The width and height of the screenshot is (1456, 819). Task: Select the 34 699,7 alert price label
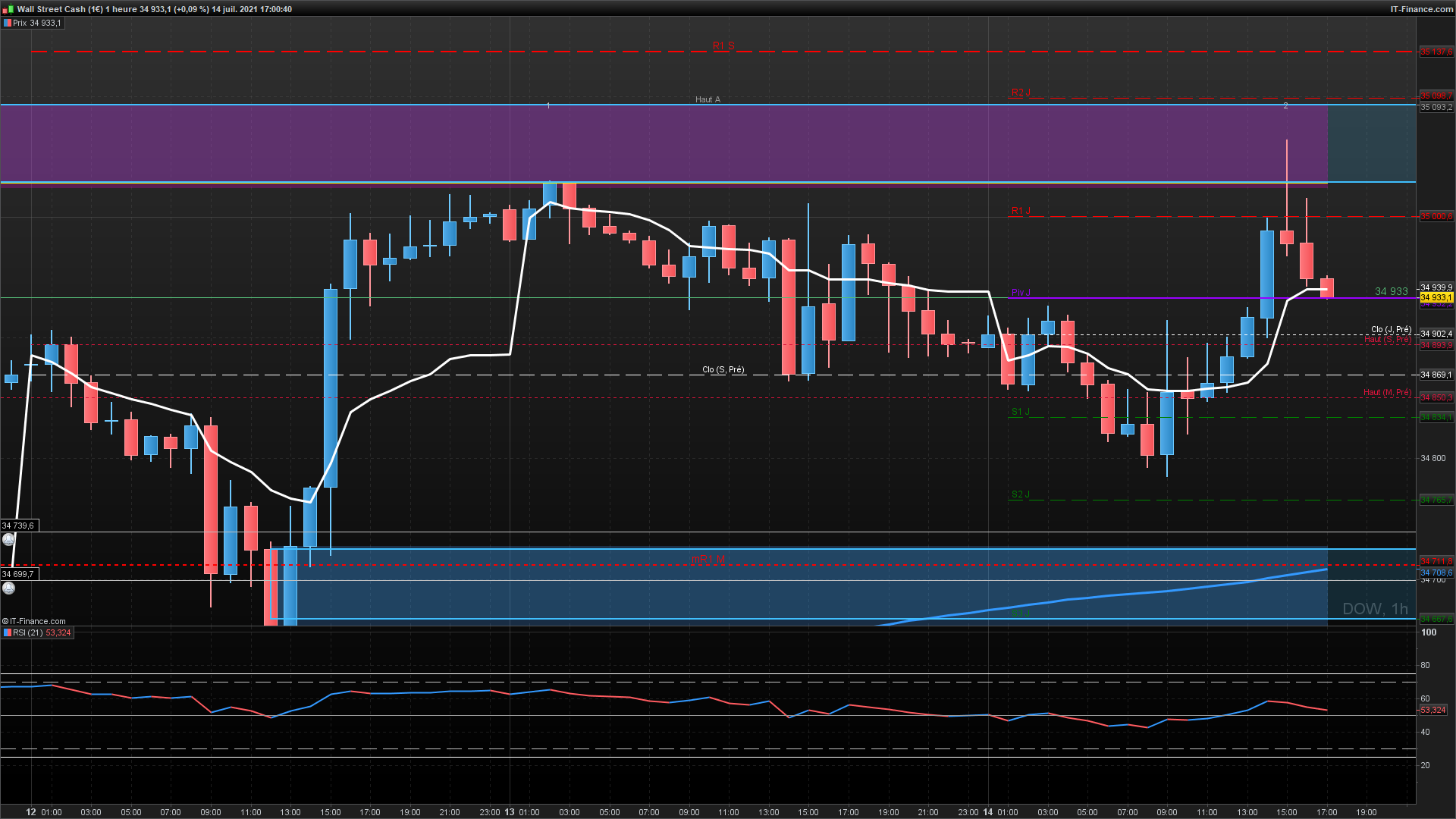[x=18, y=574]
